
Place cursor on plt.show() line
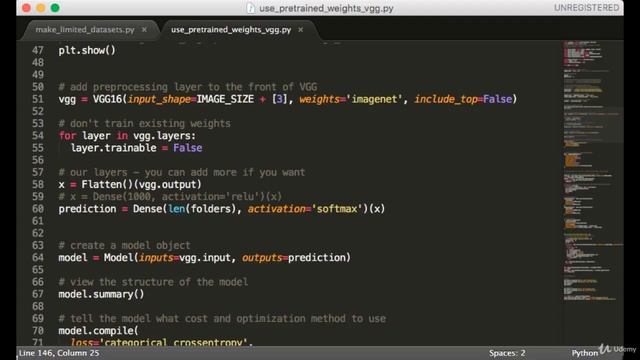(87, 50)
